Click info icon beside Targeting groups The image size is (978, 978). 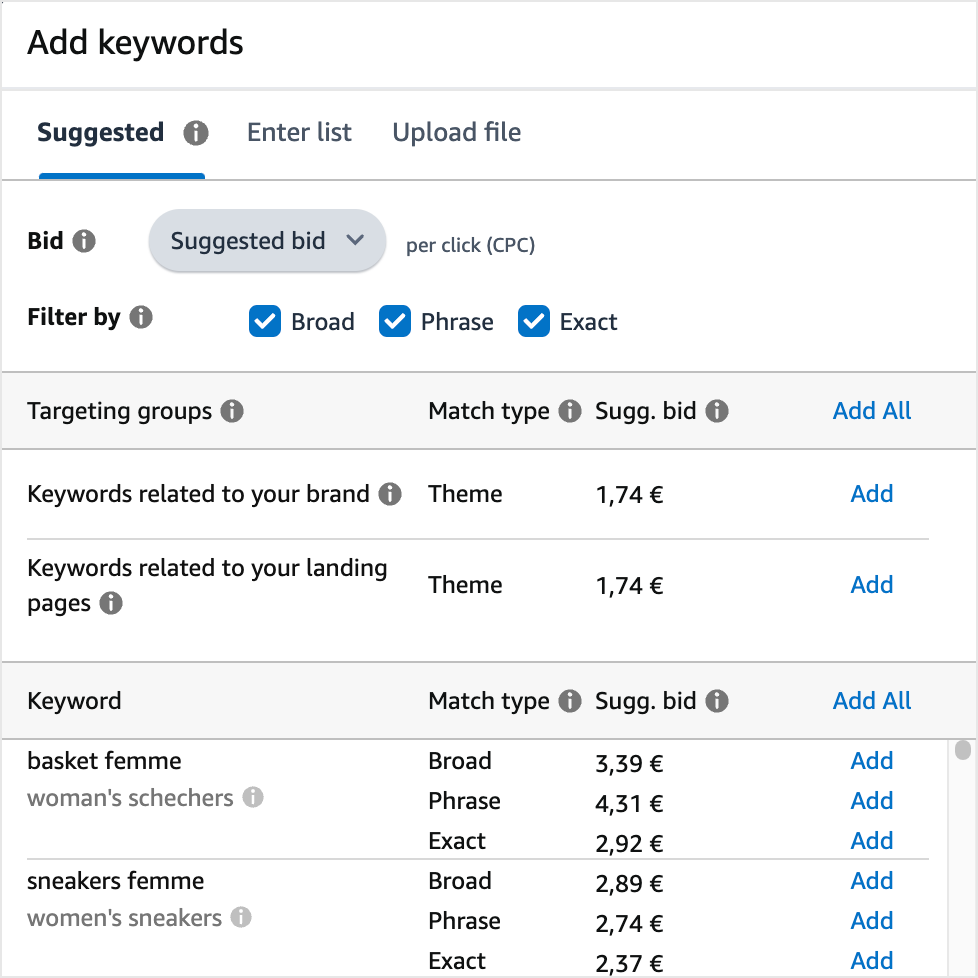[x=232, y=411]
